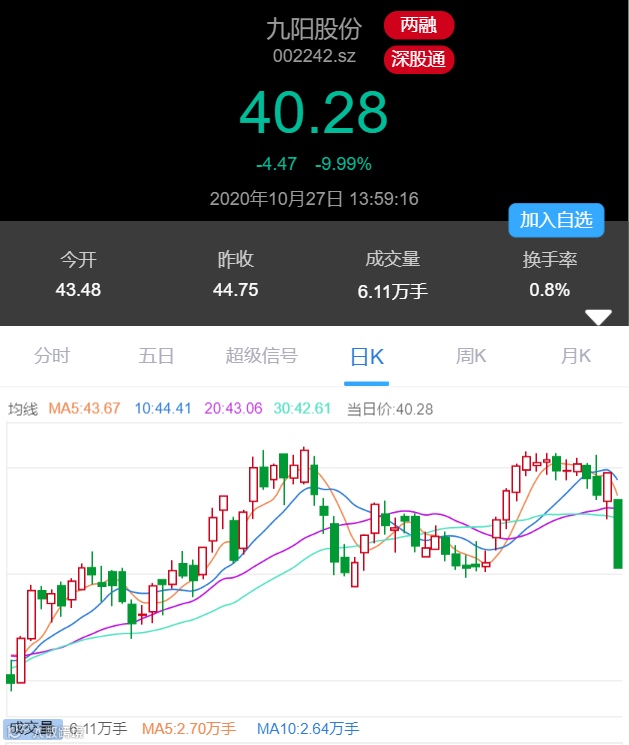
Task: Click the 成交量 value 6.11万手 in the header
Action: [x=392, y=291]
